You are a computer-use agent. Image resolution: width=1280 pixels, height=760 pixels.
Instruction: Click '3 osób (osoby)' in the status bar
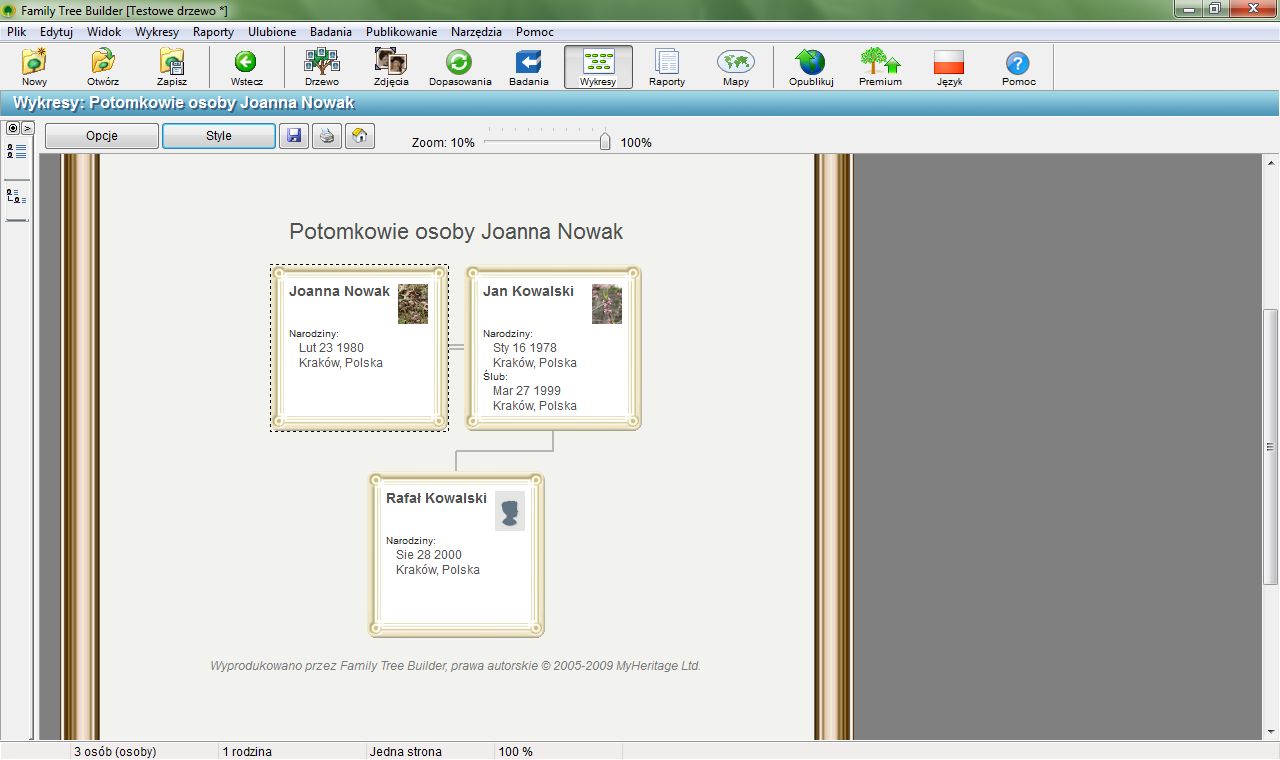point(115,751)
